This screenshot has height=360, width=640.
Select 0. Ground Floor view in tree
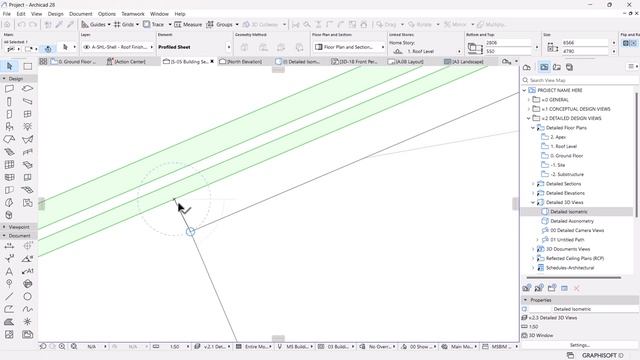(x=567, y=156)
